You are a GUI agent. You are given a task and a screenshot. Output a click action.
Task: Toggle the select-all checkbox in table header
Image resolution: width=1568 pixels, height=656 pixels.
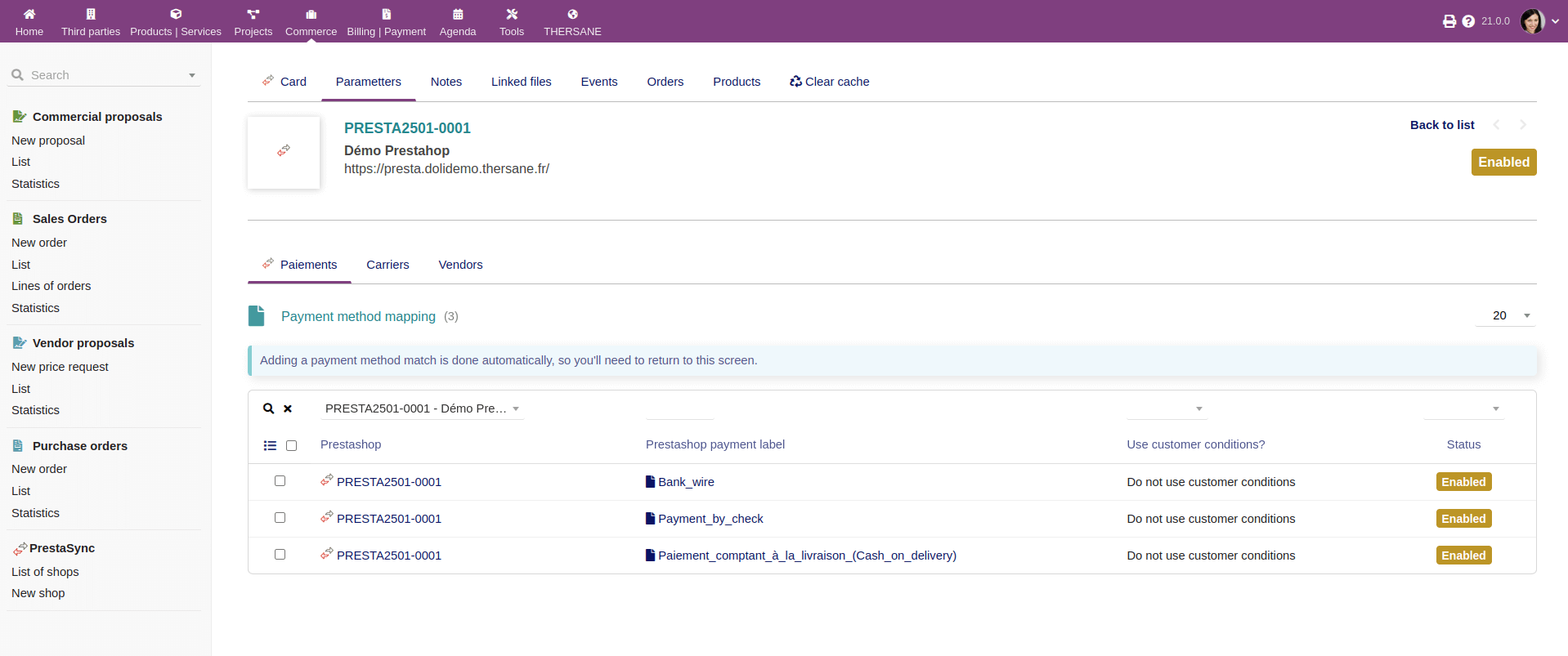point(291,445)
